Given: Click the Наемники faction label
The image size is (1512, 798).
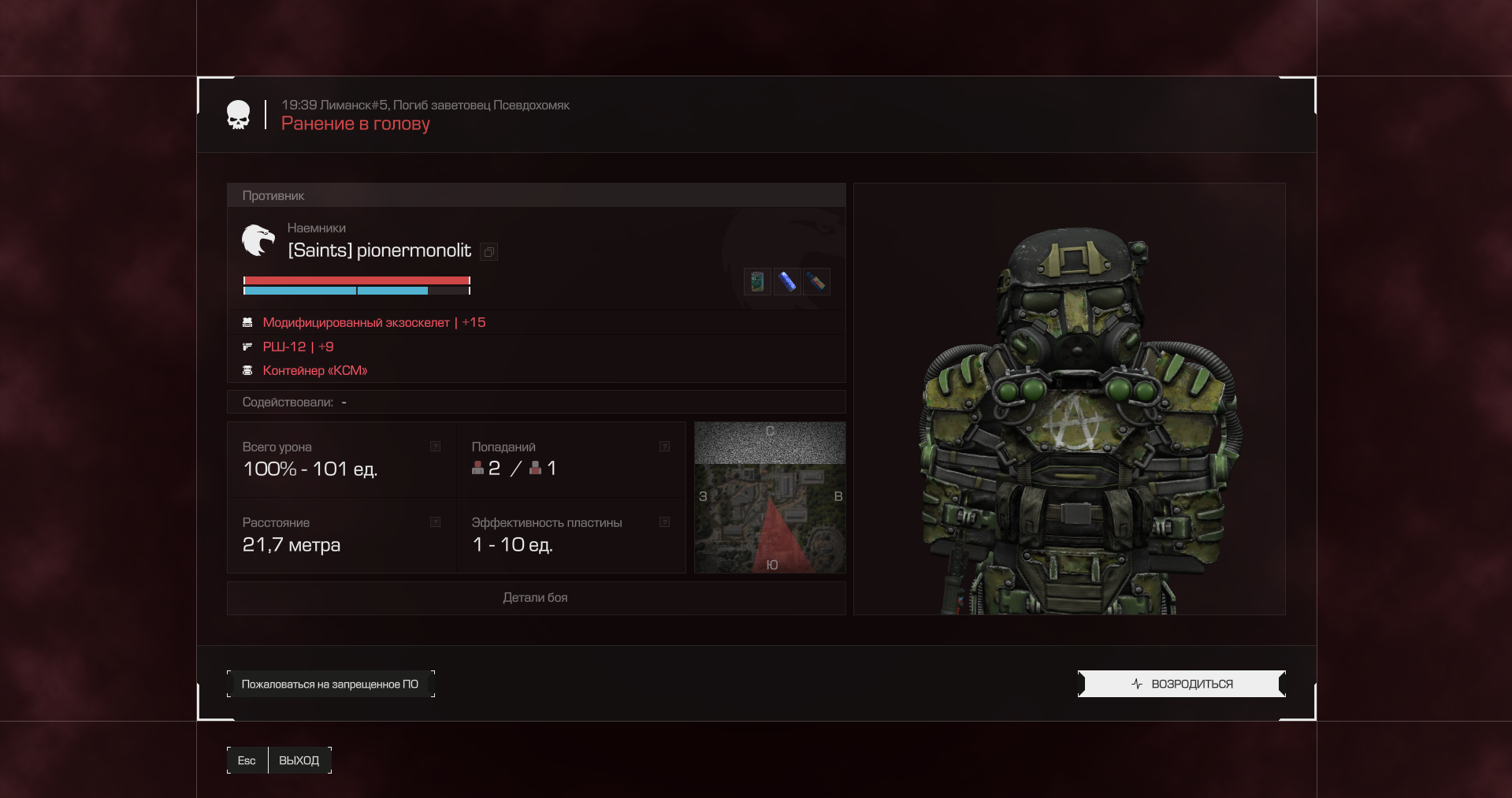Looking at the screenshot, I should click(316, 228).
